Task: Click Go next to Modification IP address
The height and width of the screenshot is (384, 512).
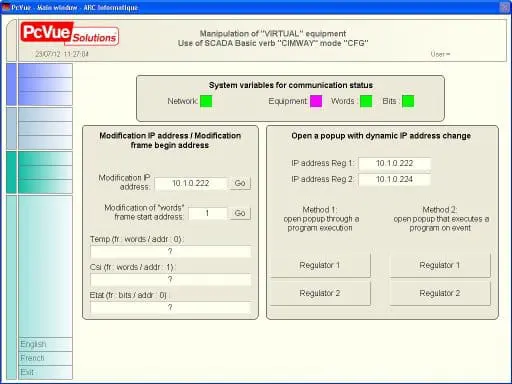Action: coord(240,183)
